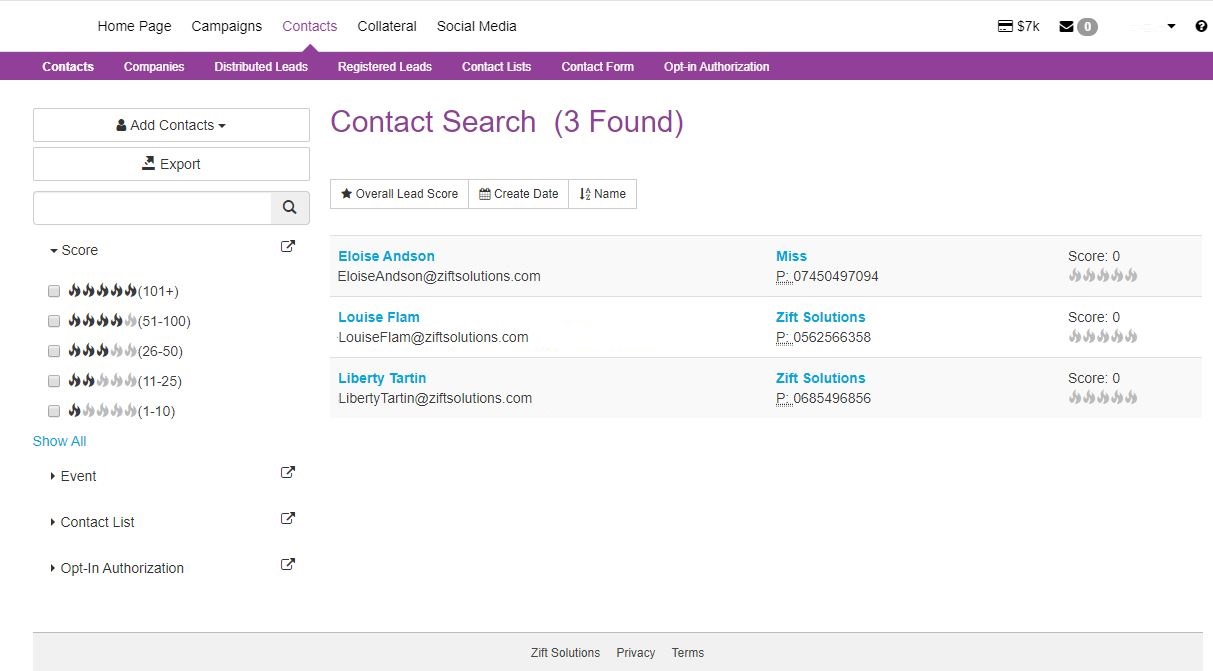The image size is (1213, 671).
Task: Open the Campaigns menu
Action: coord(226,26)
